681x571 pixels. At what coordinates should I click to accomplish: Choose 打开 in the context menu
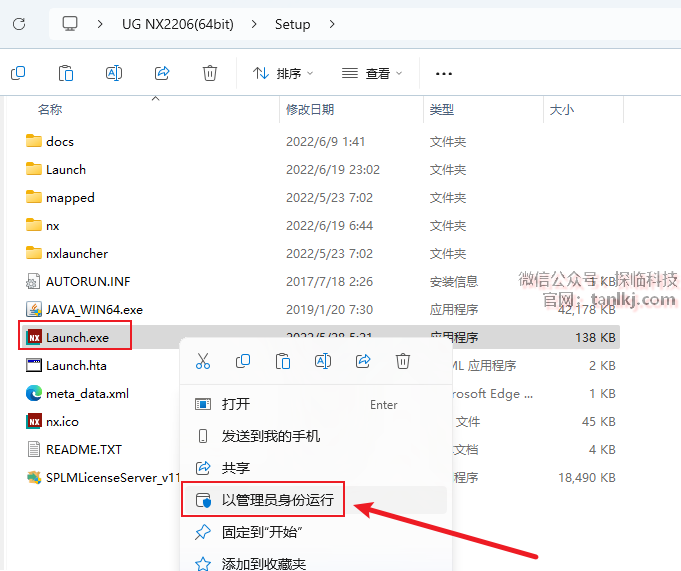point(236,404)
